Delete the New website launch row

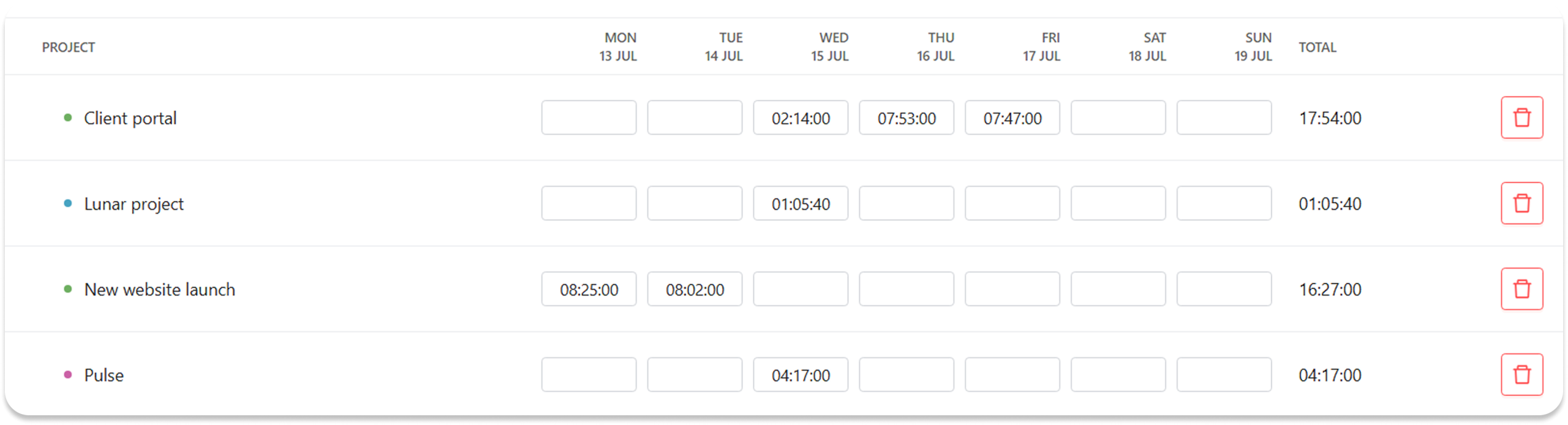[1521, 289]
